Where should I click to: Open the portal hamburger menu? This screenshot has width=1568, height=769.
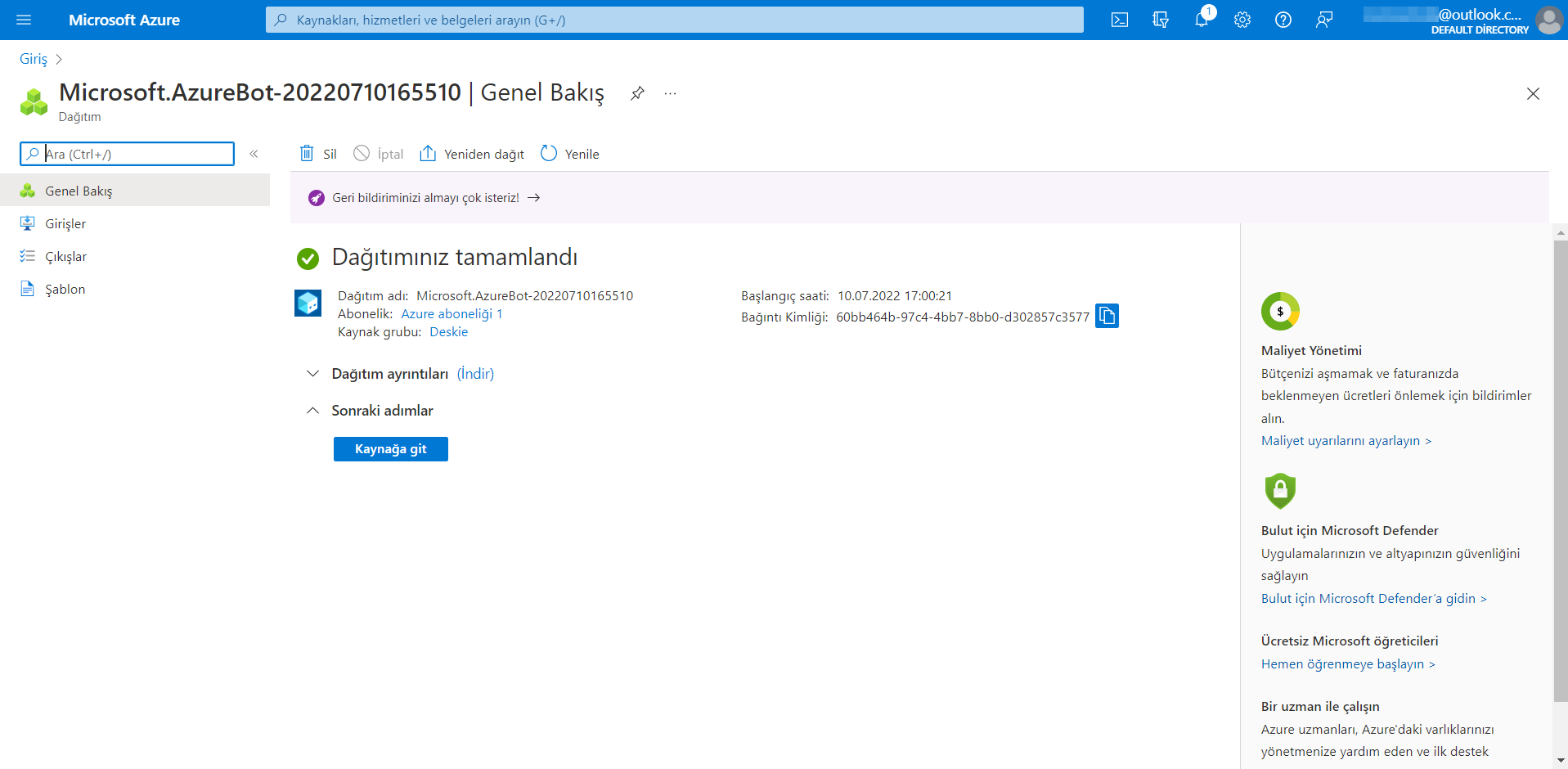click(x=24, y=20)
